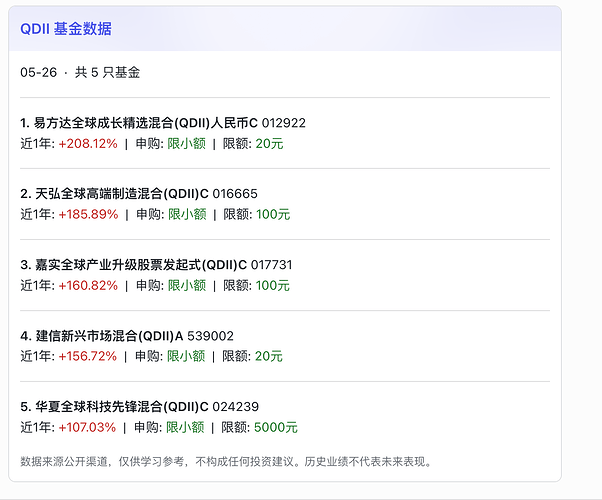Click 限小额 status in 易方达 row

(x=187, y=144)
